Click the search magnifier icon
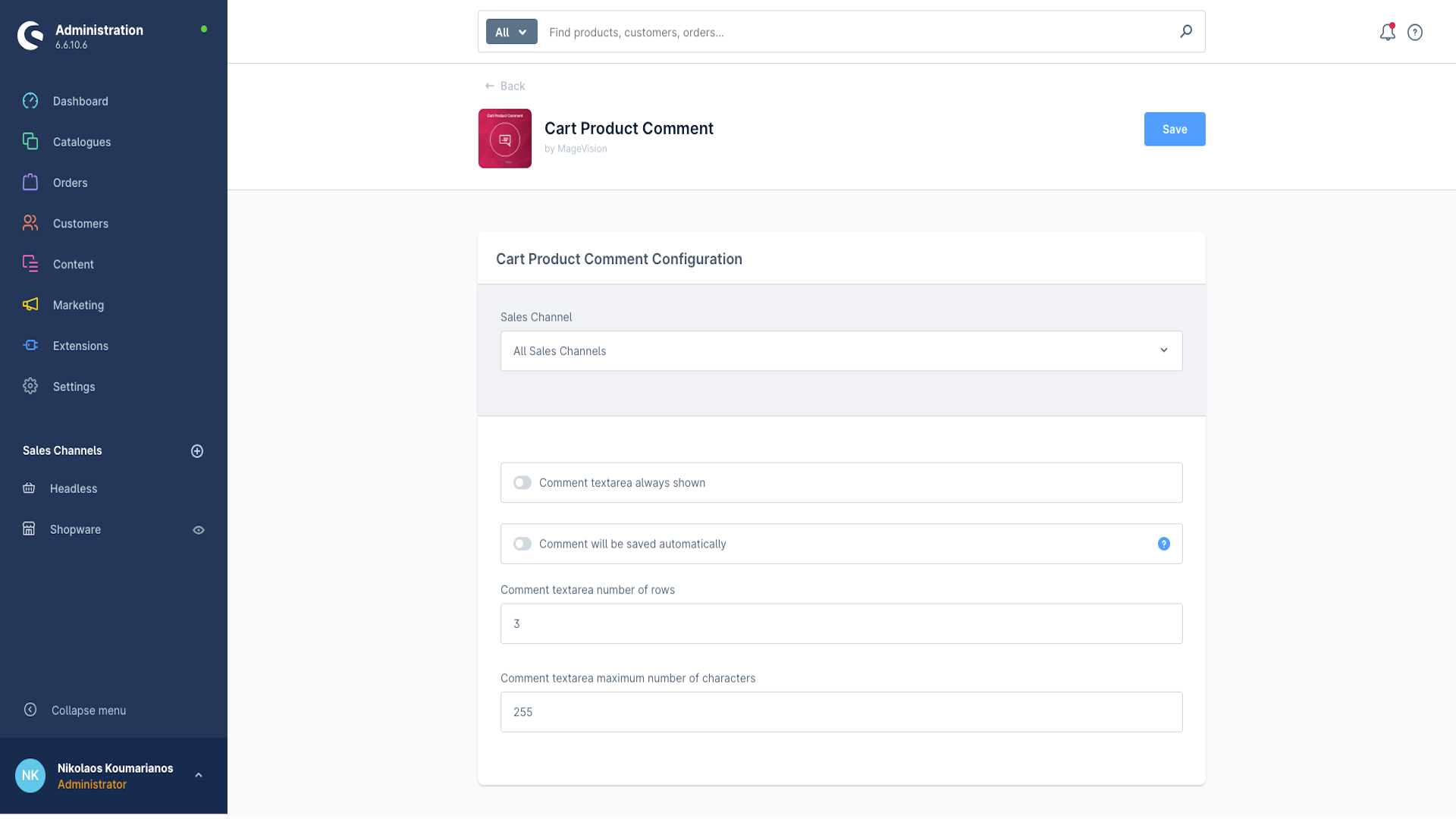This screenshot has width=1456, height=819. click(1186, 31)
